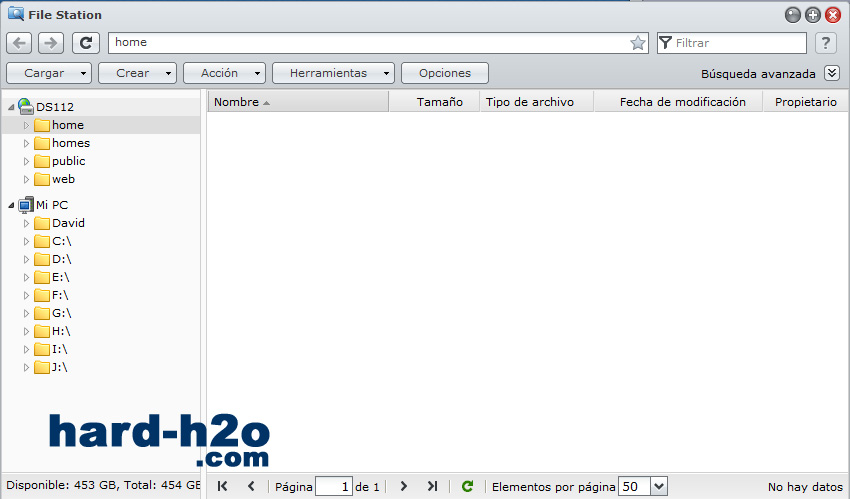The width and height of the screenshot is (850, 499).
Task: Go to the last page
Action: (432, 486)
